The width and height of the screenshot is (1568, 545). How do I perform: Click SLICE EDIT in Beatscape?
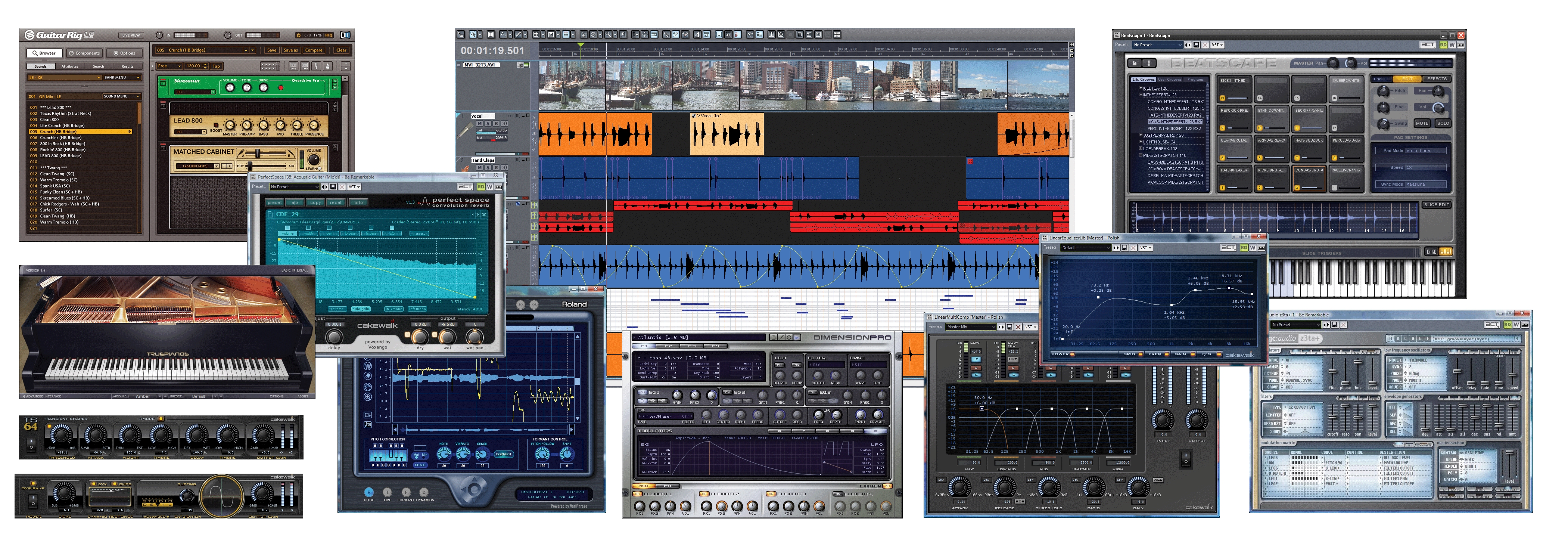pos(1436,205)
